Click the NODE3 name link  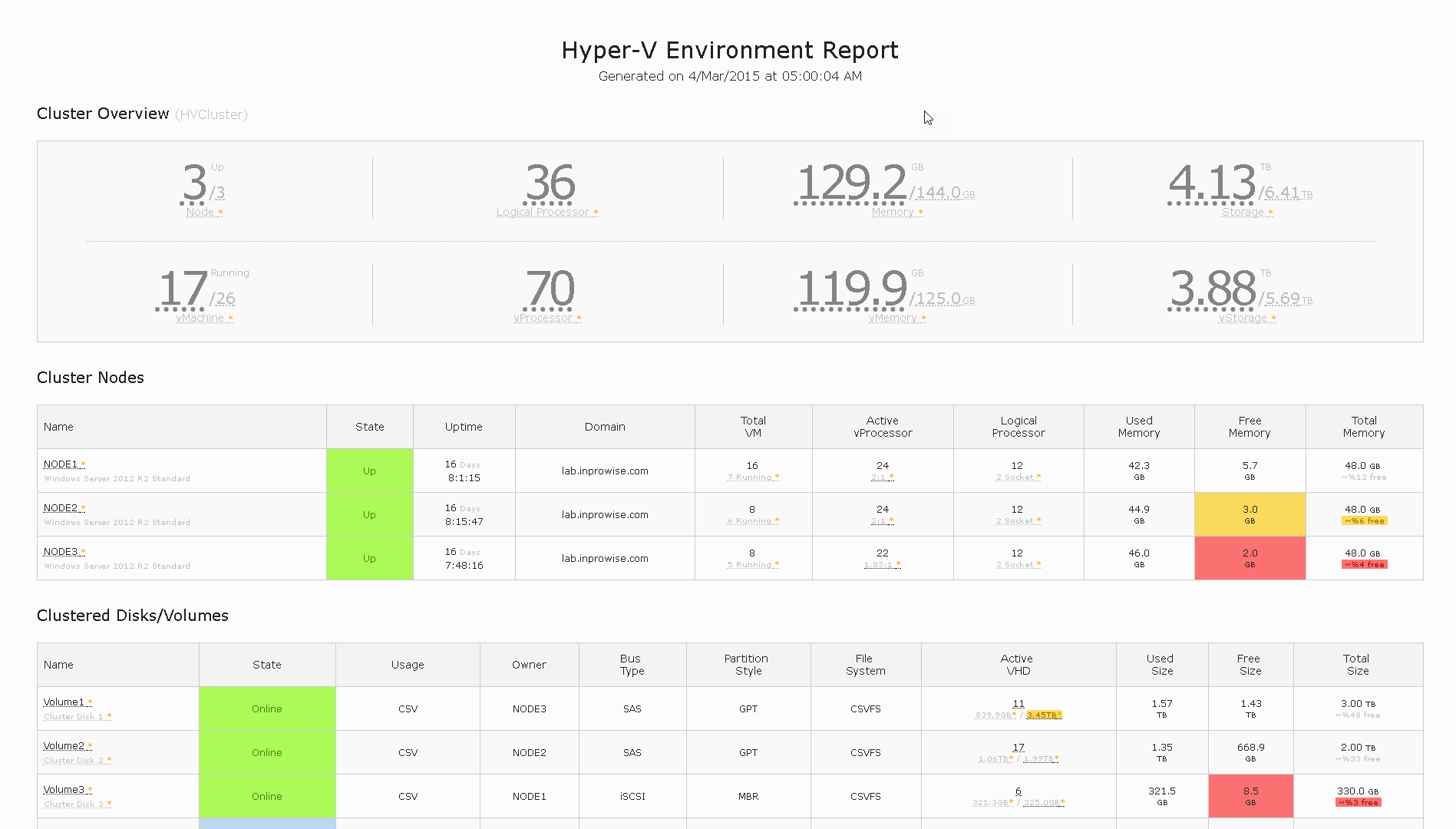pyautogui.click(x=61, y=552)
